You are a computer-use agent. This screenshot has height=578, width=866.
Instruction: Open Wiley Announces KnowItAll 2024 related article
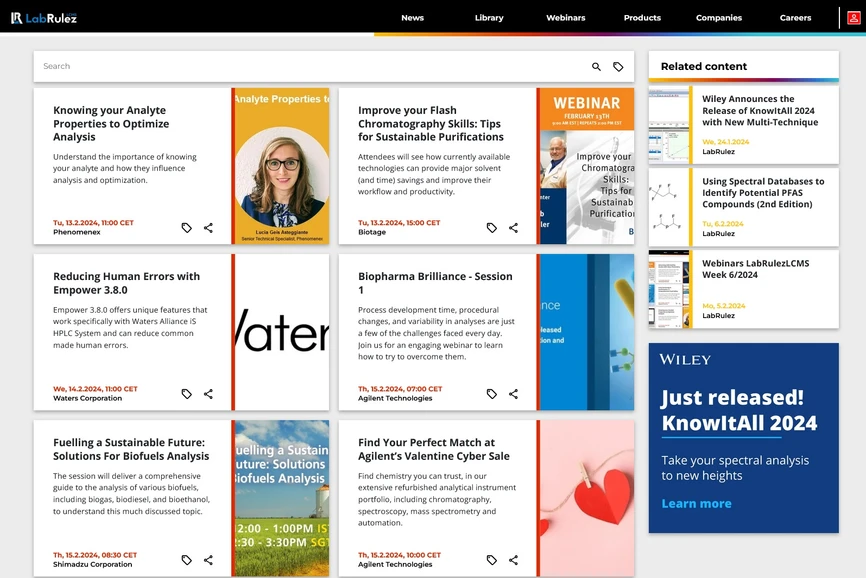point(760,110)
